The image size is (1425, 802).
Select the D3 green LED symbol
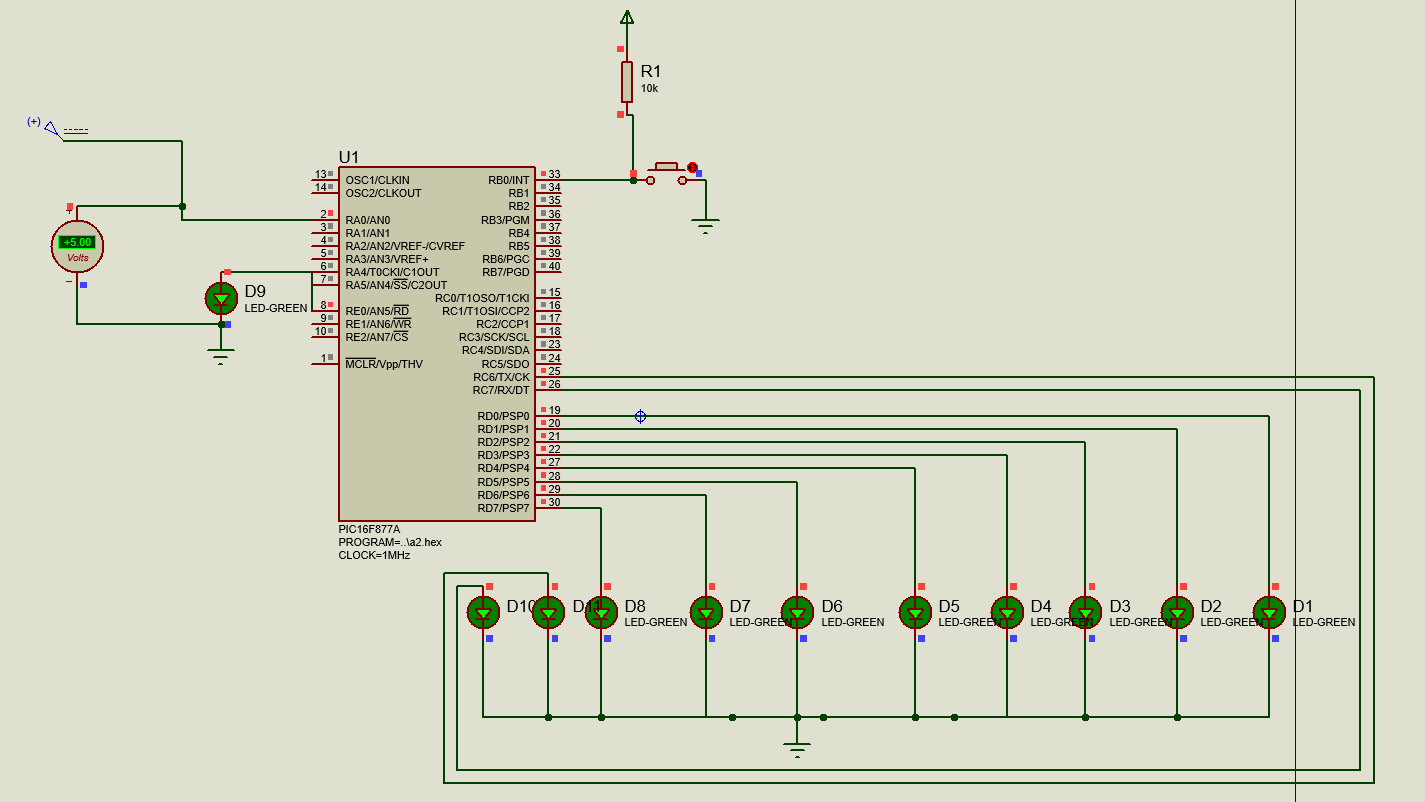point(1086,612)
